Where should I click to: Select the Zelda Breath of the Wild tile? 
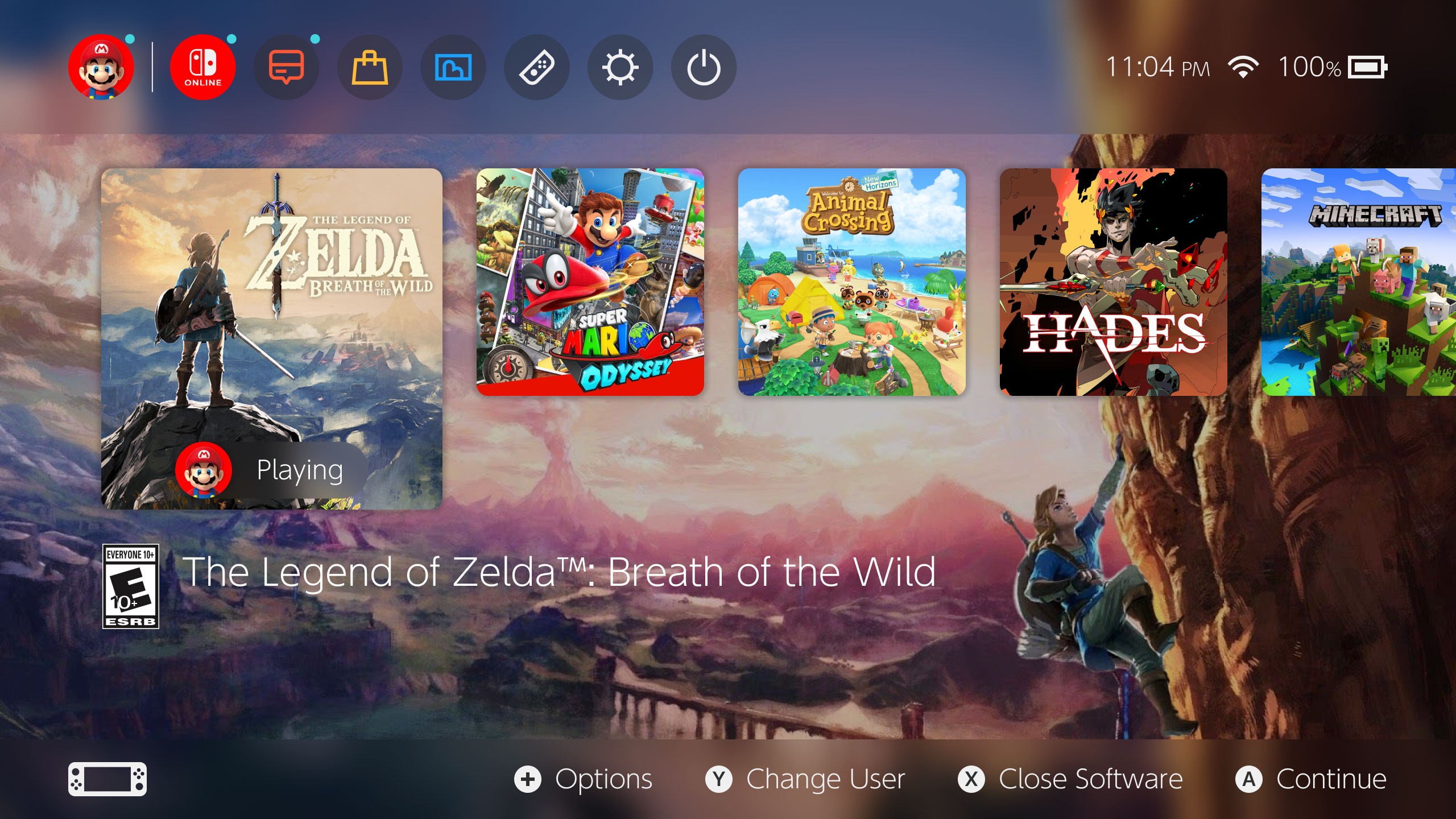click(x=272, y=339)
